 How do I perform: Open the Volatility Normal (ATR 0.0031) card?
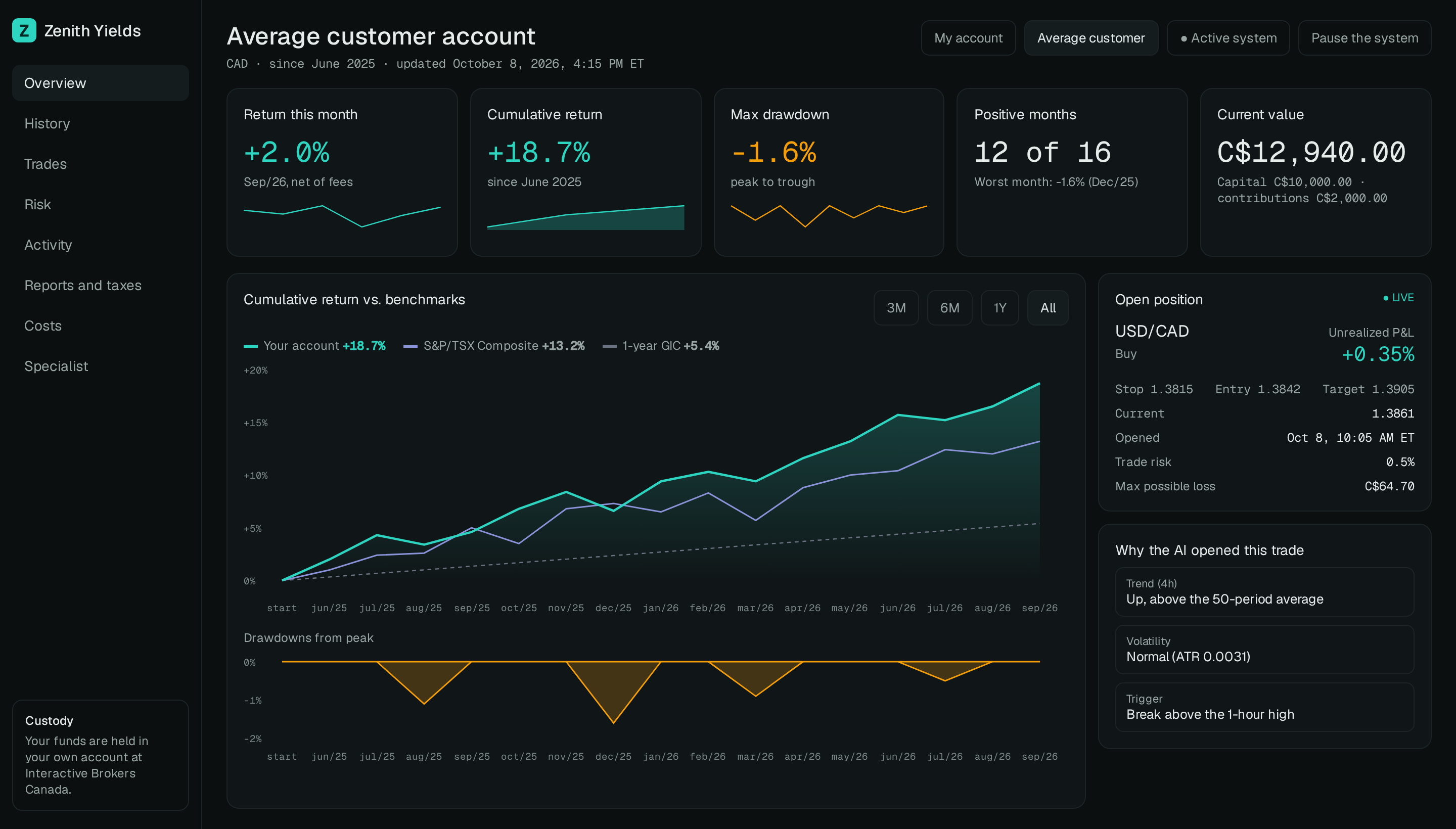tap(1265, 650)
